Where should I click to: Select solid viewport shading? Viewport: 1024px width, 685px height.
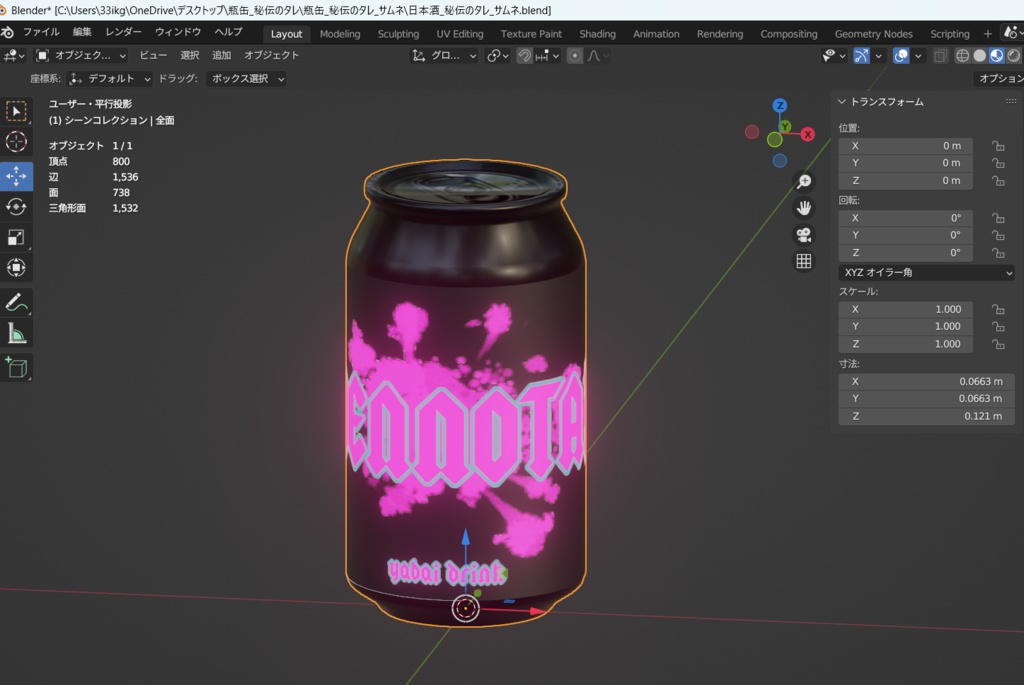[980, 56]
